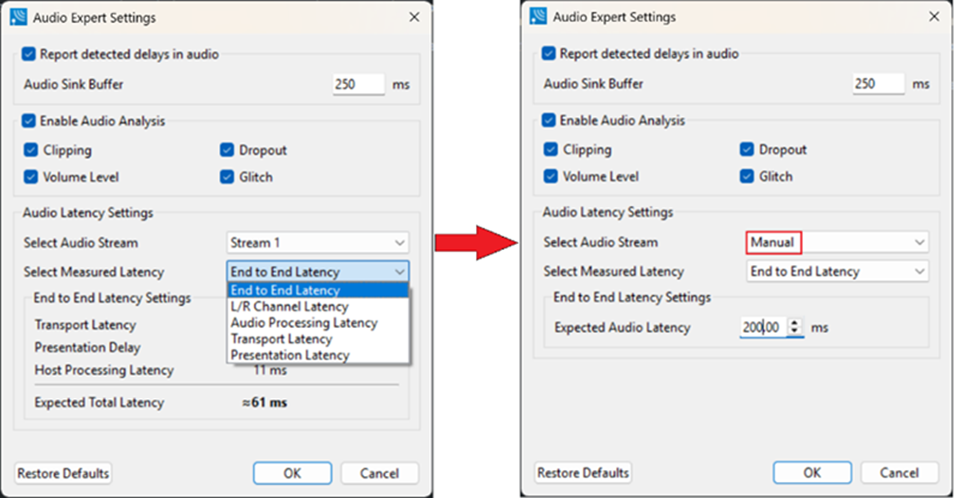Toggle Enable Audio Analysis in left dialog
The image size is (955, 498).
click(29, 121)
